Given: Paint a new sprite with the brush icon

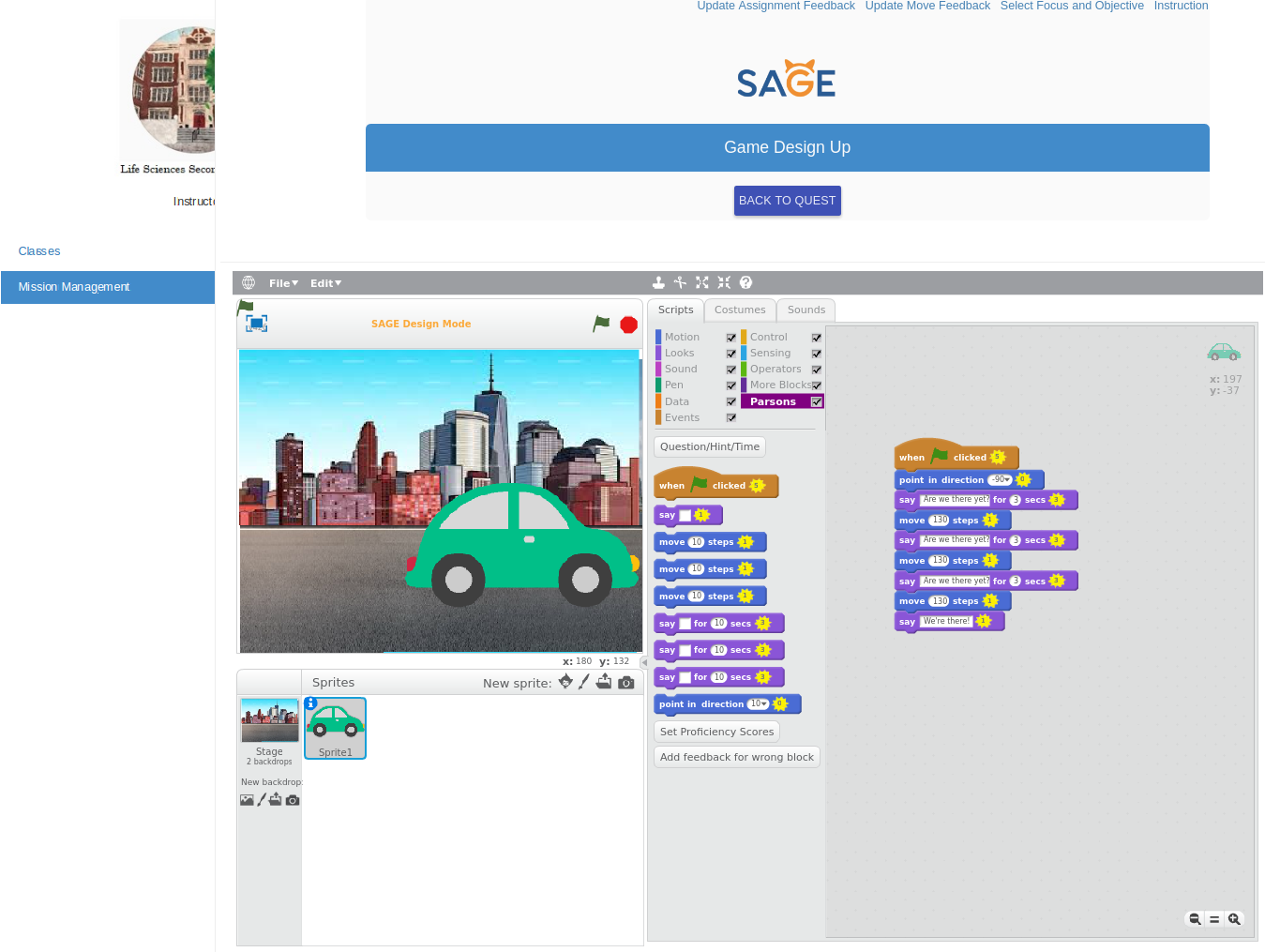Looking at the screenshot, I should coord(583,681).
